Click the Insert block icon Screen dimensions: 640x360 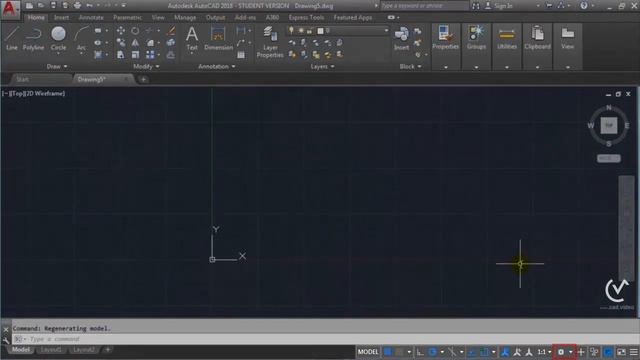coord(402,38)
